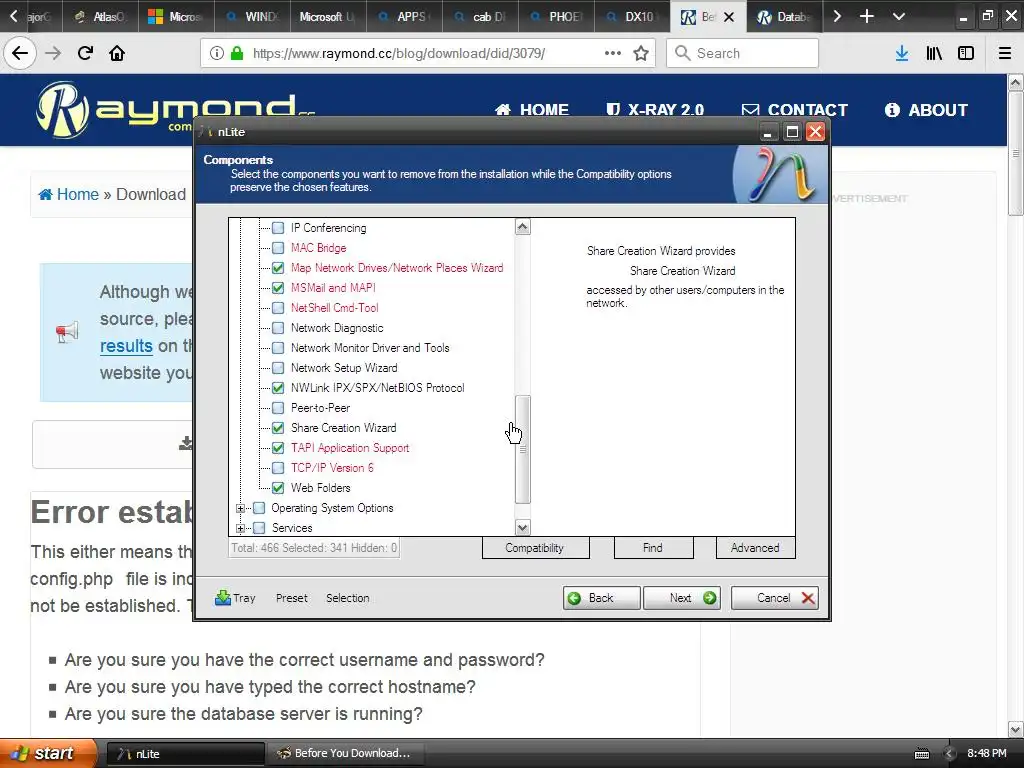Cancel the nLite wizard

point(775,598)
